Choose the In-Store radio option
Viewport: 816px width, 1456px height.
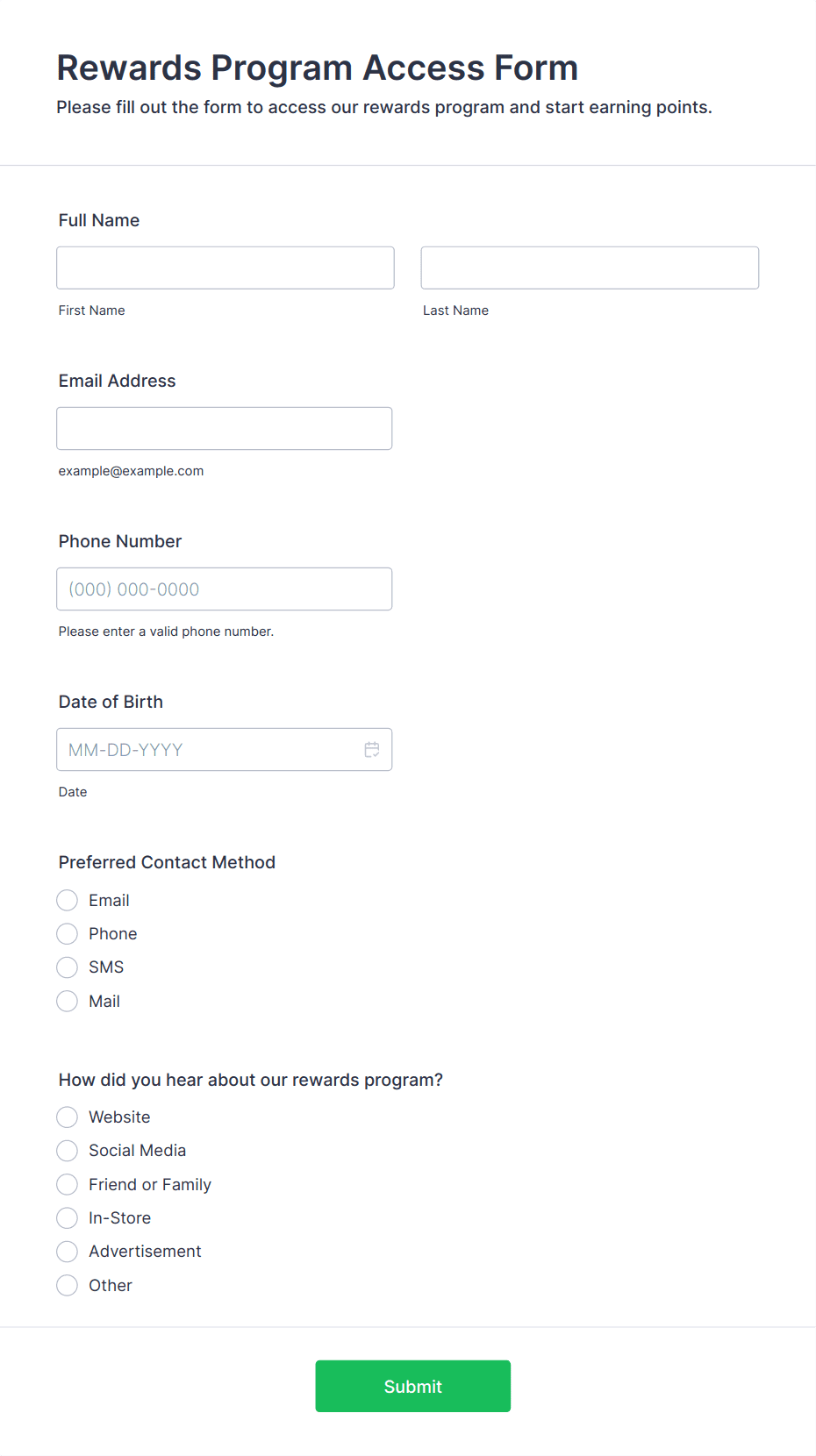[68, 1218]
